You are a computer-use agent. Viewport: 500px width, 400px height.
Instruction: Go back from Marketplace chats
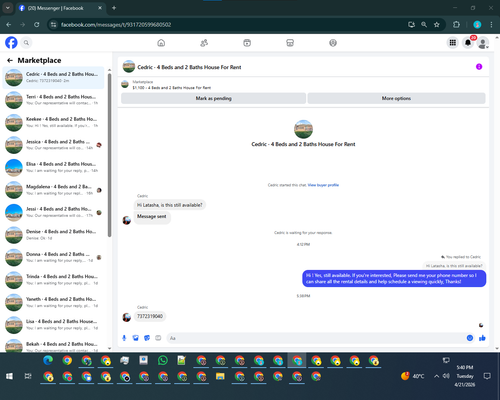[x=10, y=60]
